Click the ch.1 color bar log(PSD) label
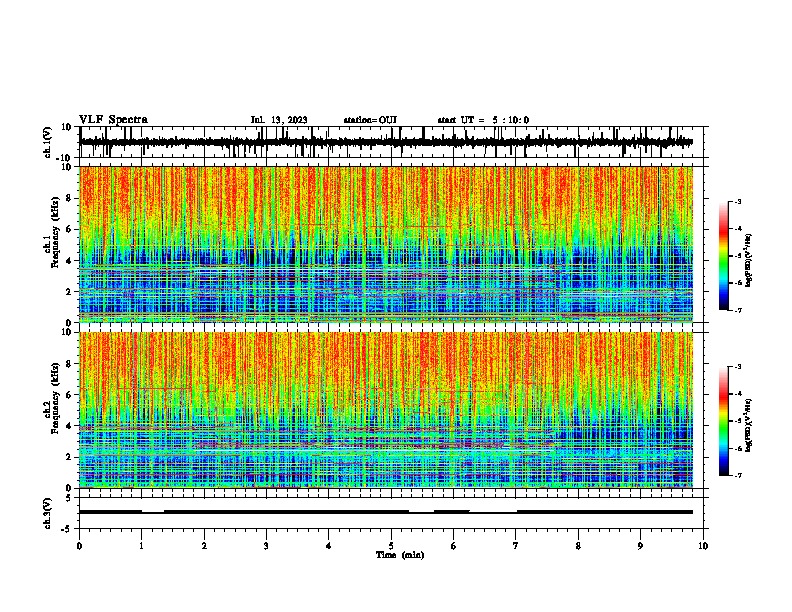The width and height of the screenshot is (792, 612). (749, 261)
